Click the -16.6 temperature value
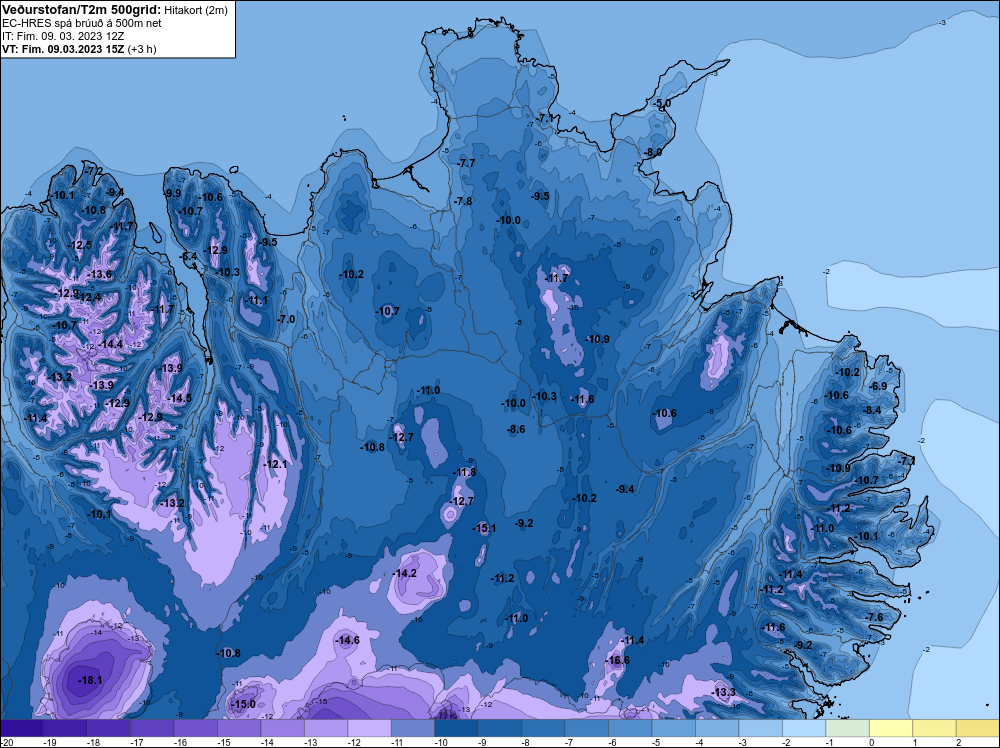 pos(617,660)
